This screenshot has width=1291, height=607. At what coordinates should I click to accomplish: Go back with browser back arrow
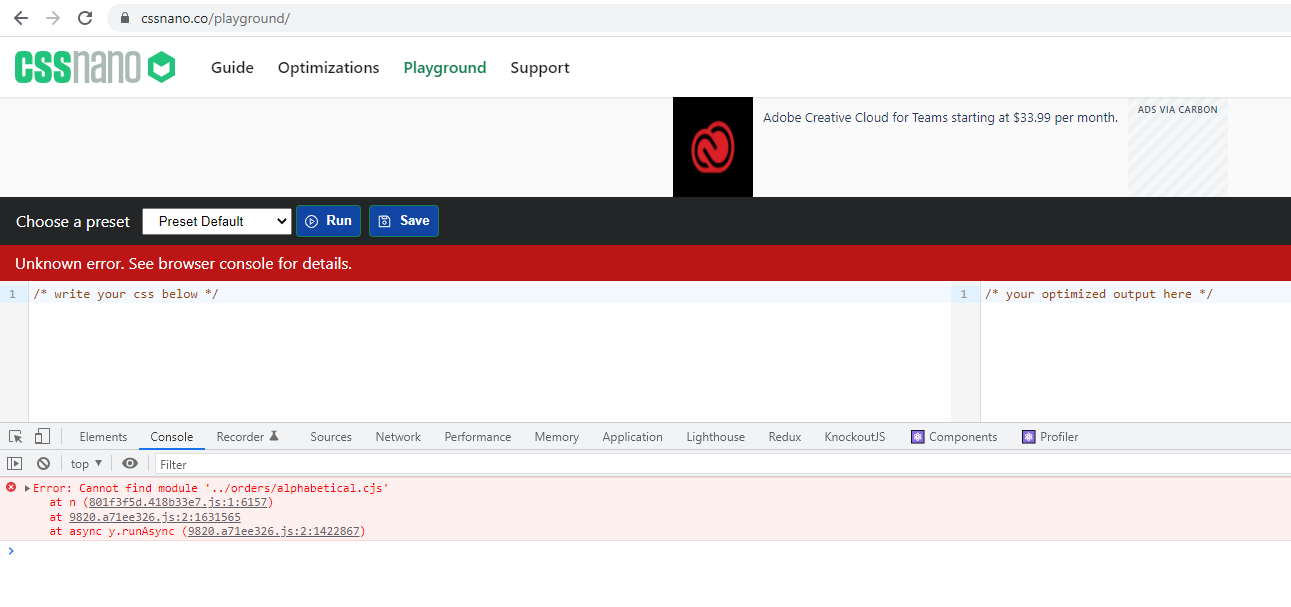(x=20, y=18)
